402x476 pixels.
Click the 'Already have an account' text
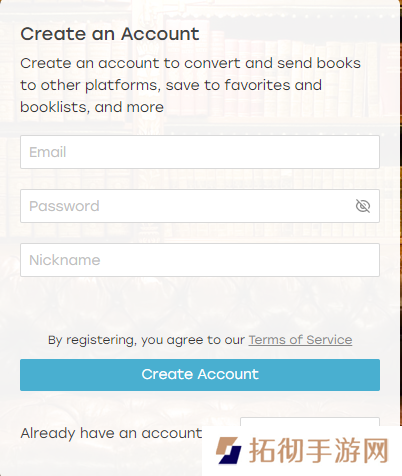[x=111, y=433]
